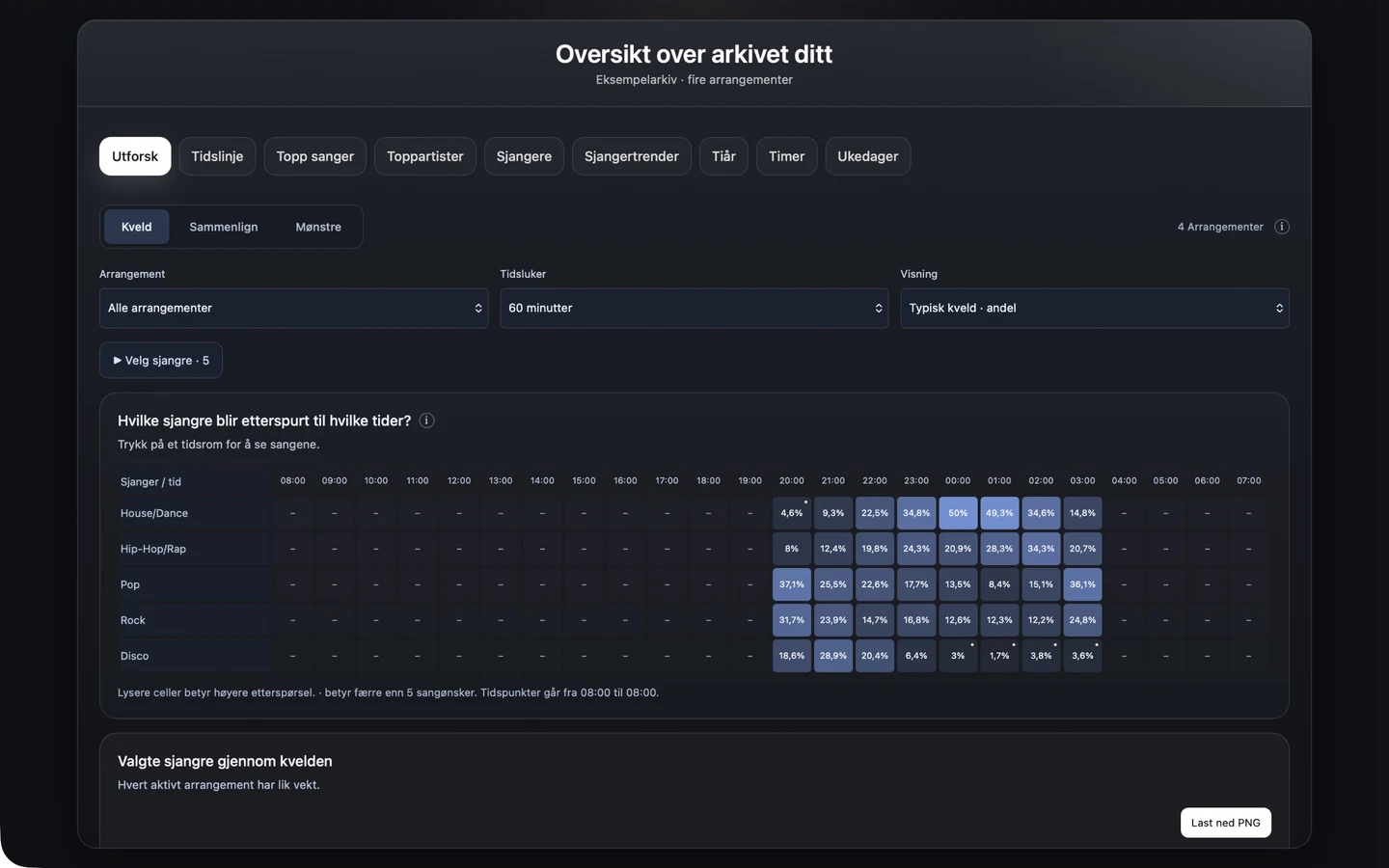Image resolution: width=1389 pixels, height=868 pixels.
Task: Click Hip-Hop/Rap cell showing 28,3%
Action: point(999,549)
